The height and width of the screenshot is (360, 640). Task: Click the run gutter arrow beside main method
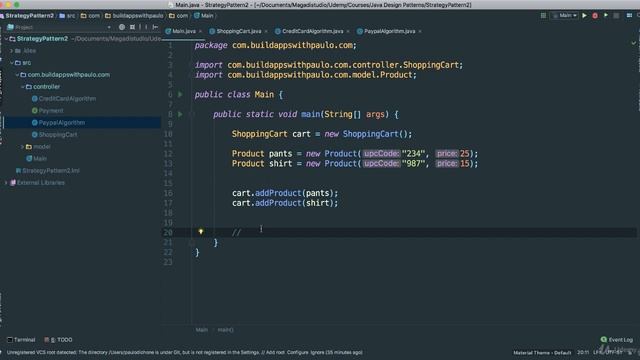coord(180,114)
